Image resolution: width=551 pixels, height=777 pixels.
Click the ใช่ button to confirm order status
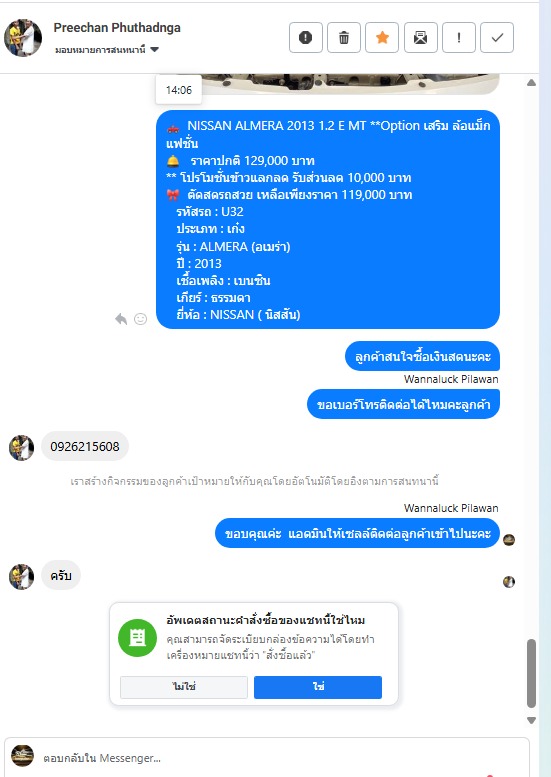tap(318, 687)
